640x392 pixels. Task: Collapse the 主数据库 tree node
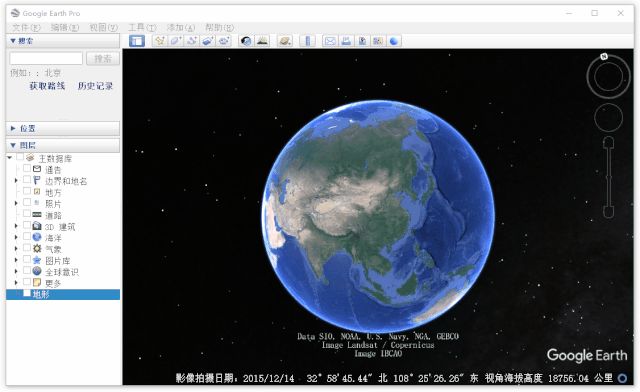tap(9, 158)
